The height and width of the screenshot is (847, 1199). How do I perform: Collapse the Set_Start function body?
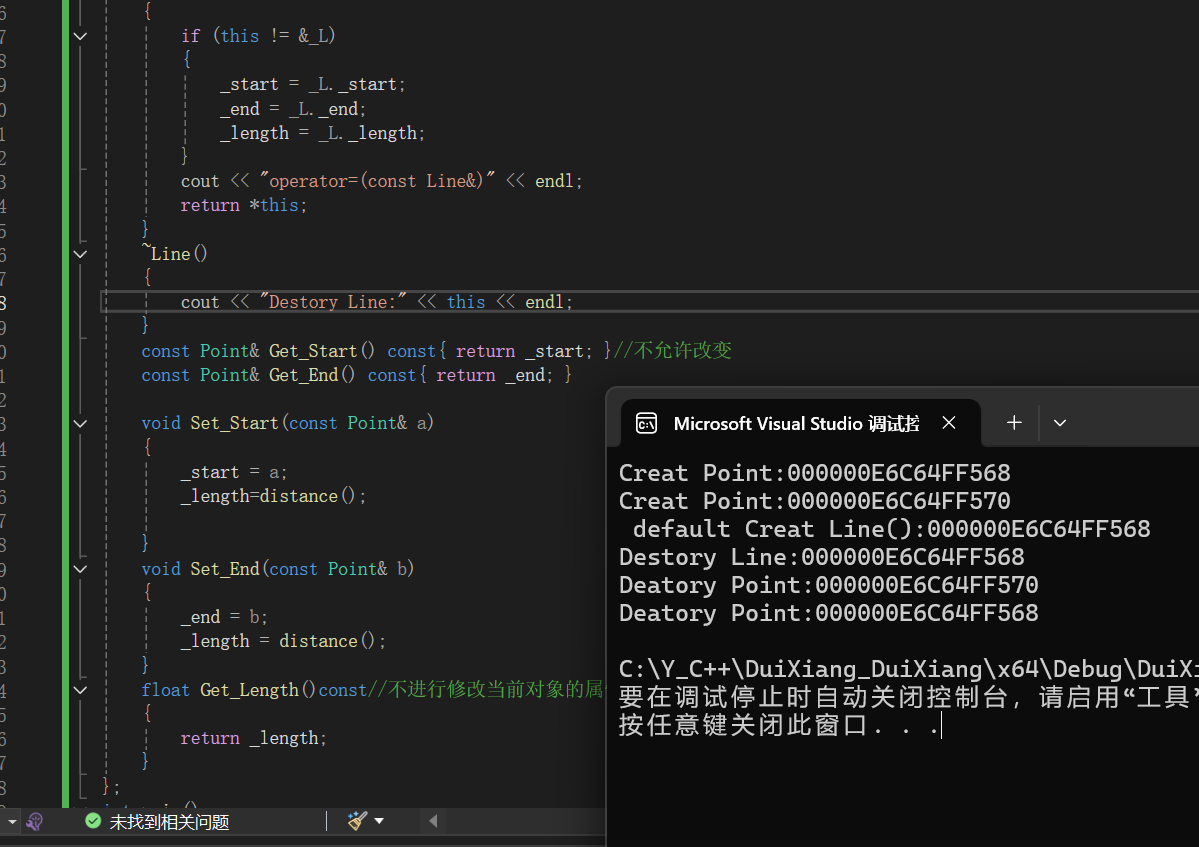[x=80, y=423]
